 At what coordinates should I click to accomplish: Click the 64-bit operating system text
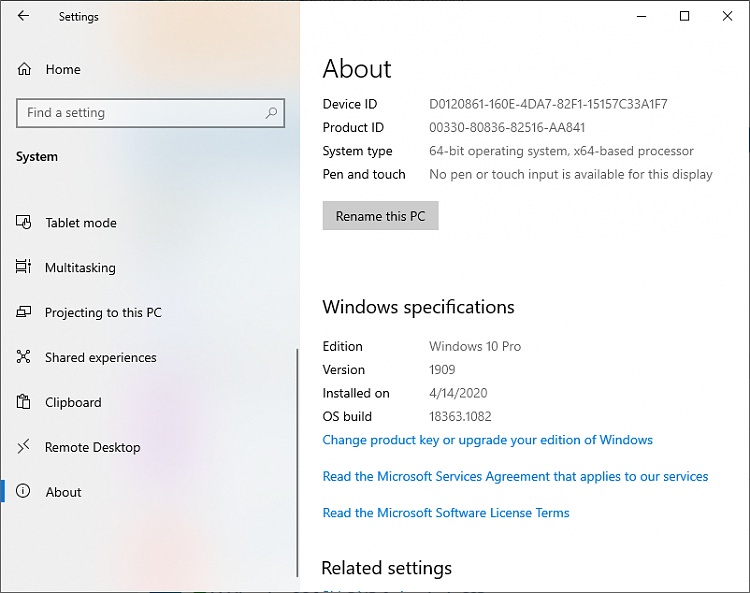click(561, 151)
